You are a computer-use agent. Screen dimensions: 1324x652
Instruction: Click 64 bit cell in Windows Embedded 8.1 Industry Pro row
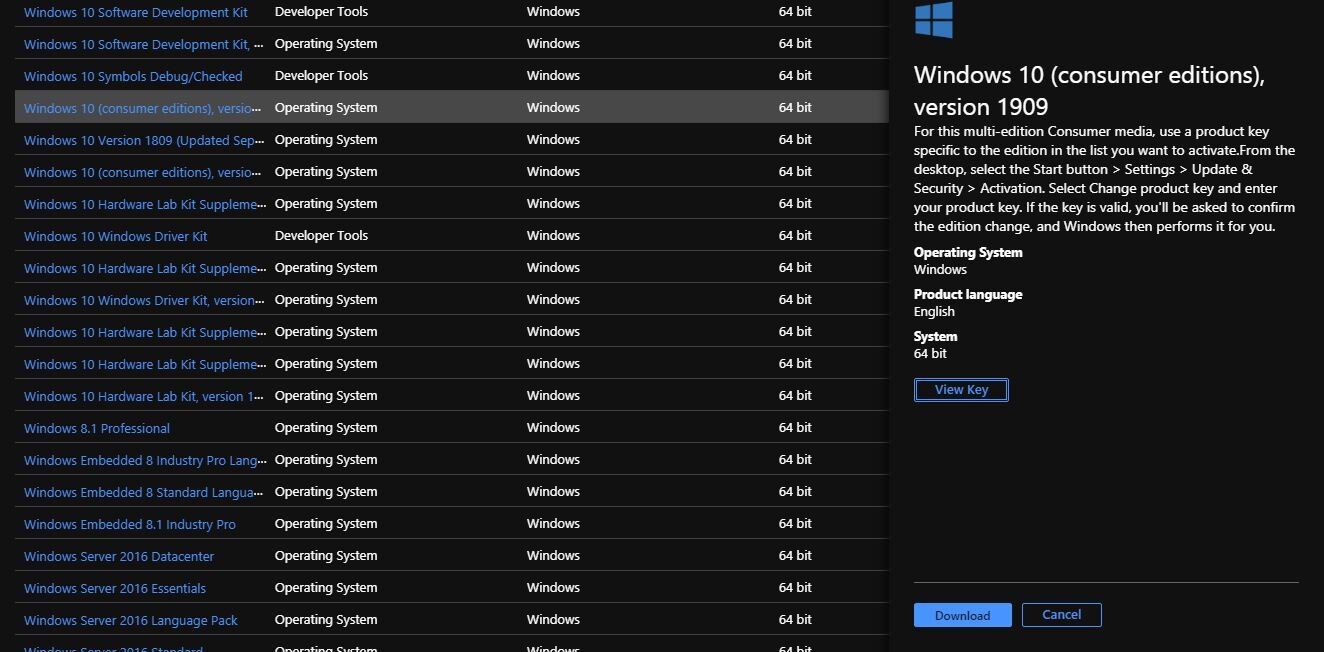(x=795, y=523)
